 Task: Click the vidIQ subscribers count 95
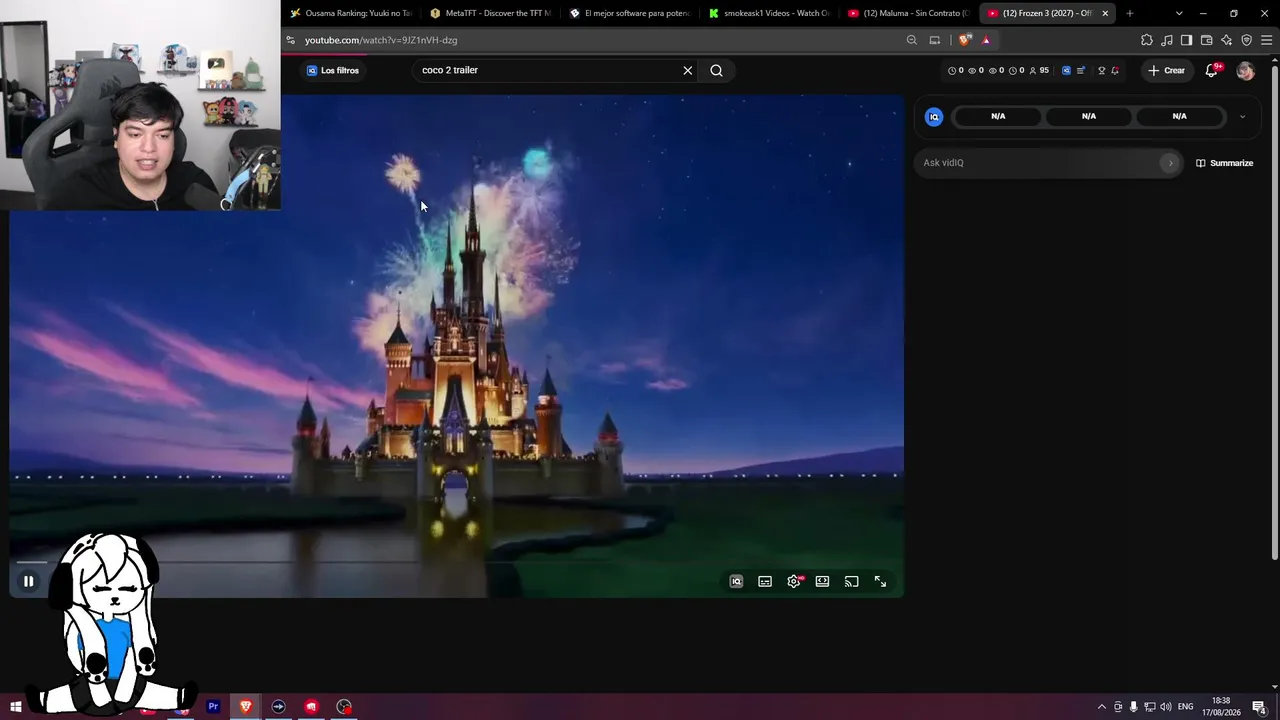(1039, 70)
